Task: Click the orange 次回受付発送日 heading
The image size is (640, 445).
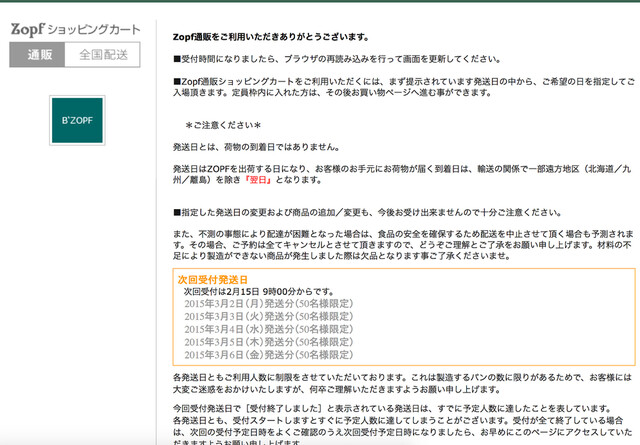Action: [213, 279]
